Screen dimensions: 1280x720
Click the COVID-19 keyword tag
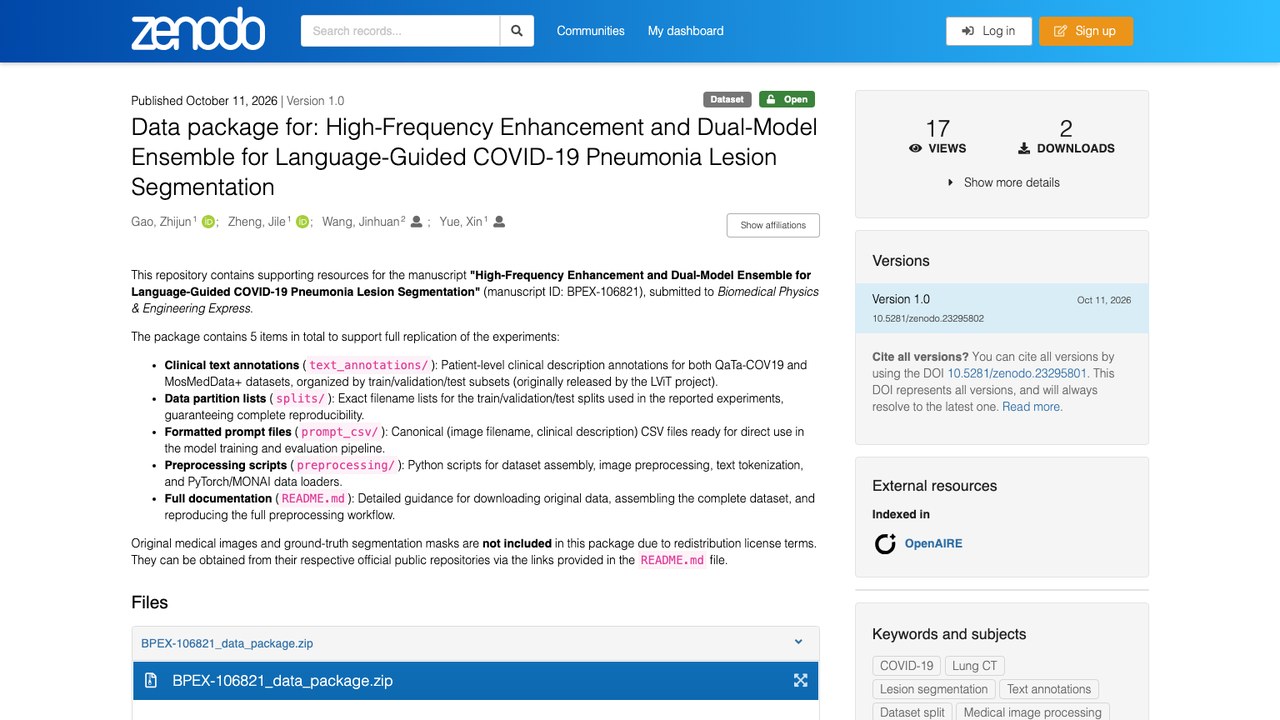pos(907,666)
